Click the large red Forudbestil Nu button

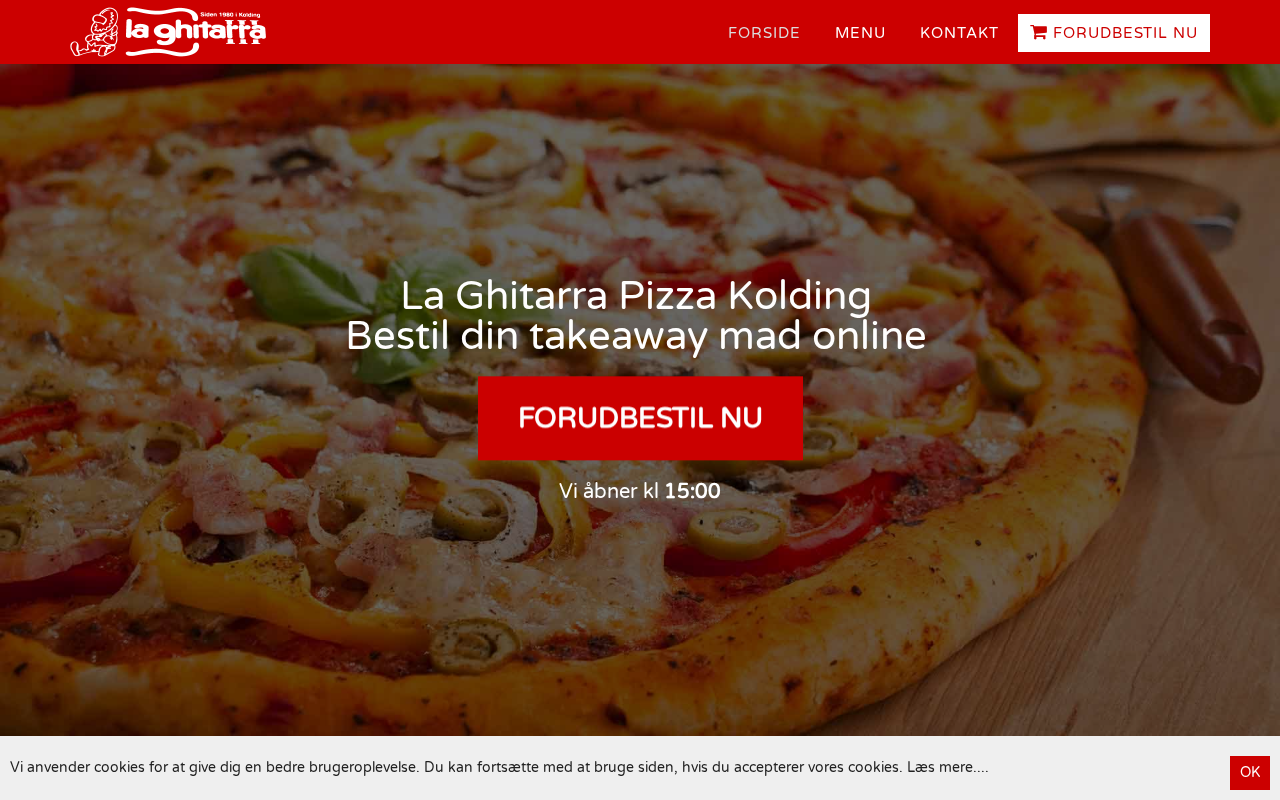[640, 418]
